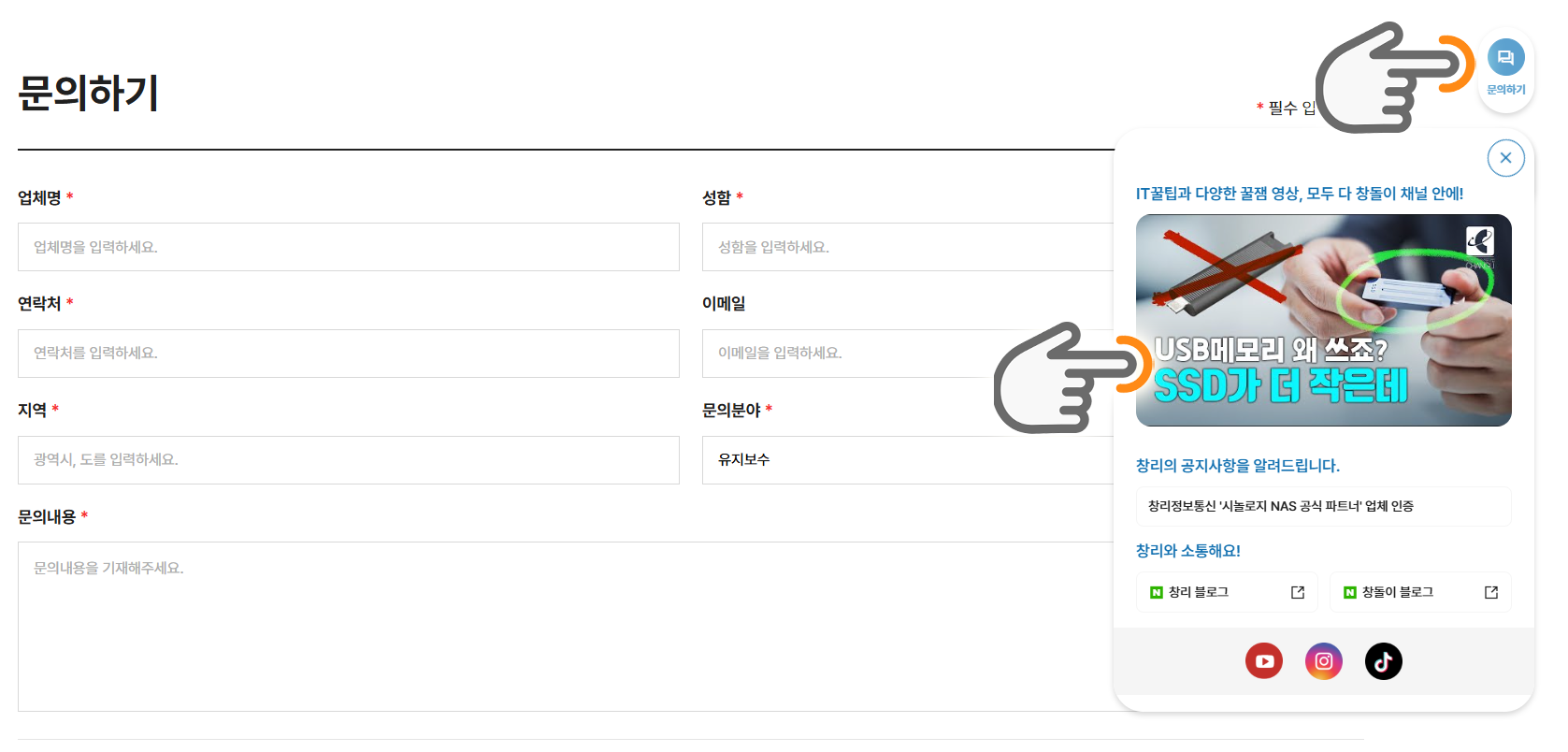Click external link icon beside 창리 블로그
This screenshot has height=752, width=1568.
tap(1298, 592)
